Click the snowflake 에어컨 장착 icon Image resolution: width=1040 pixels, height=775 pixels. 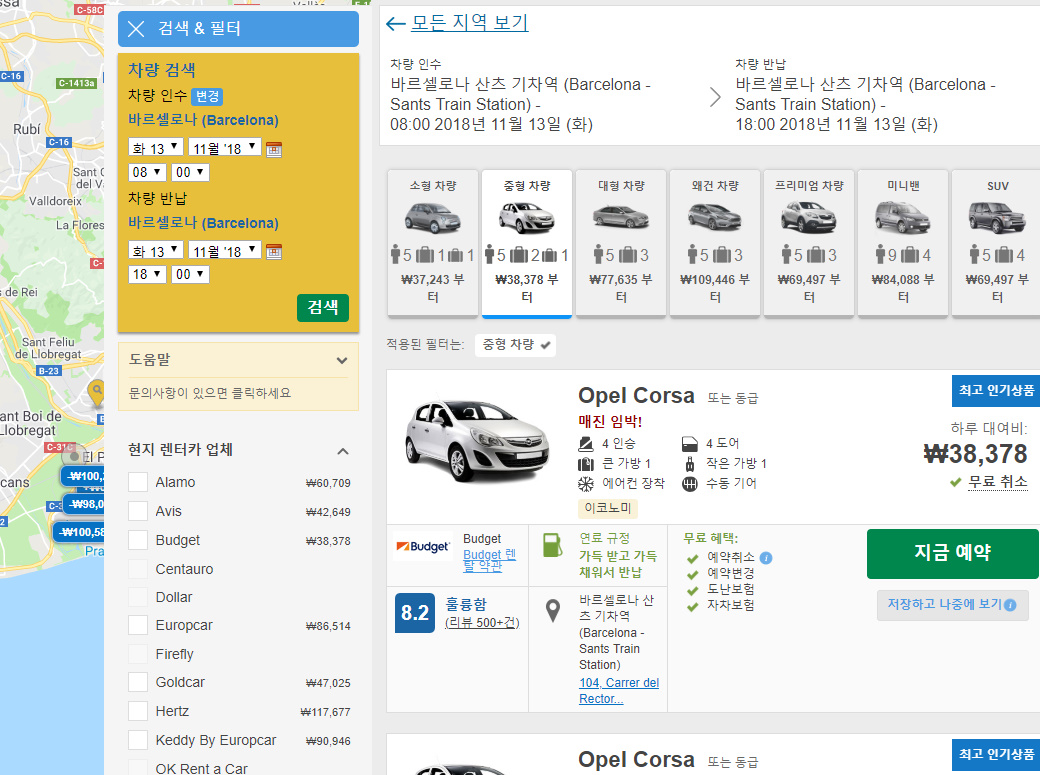(586, 484)
